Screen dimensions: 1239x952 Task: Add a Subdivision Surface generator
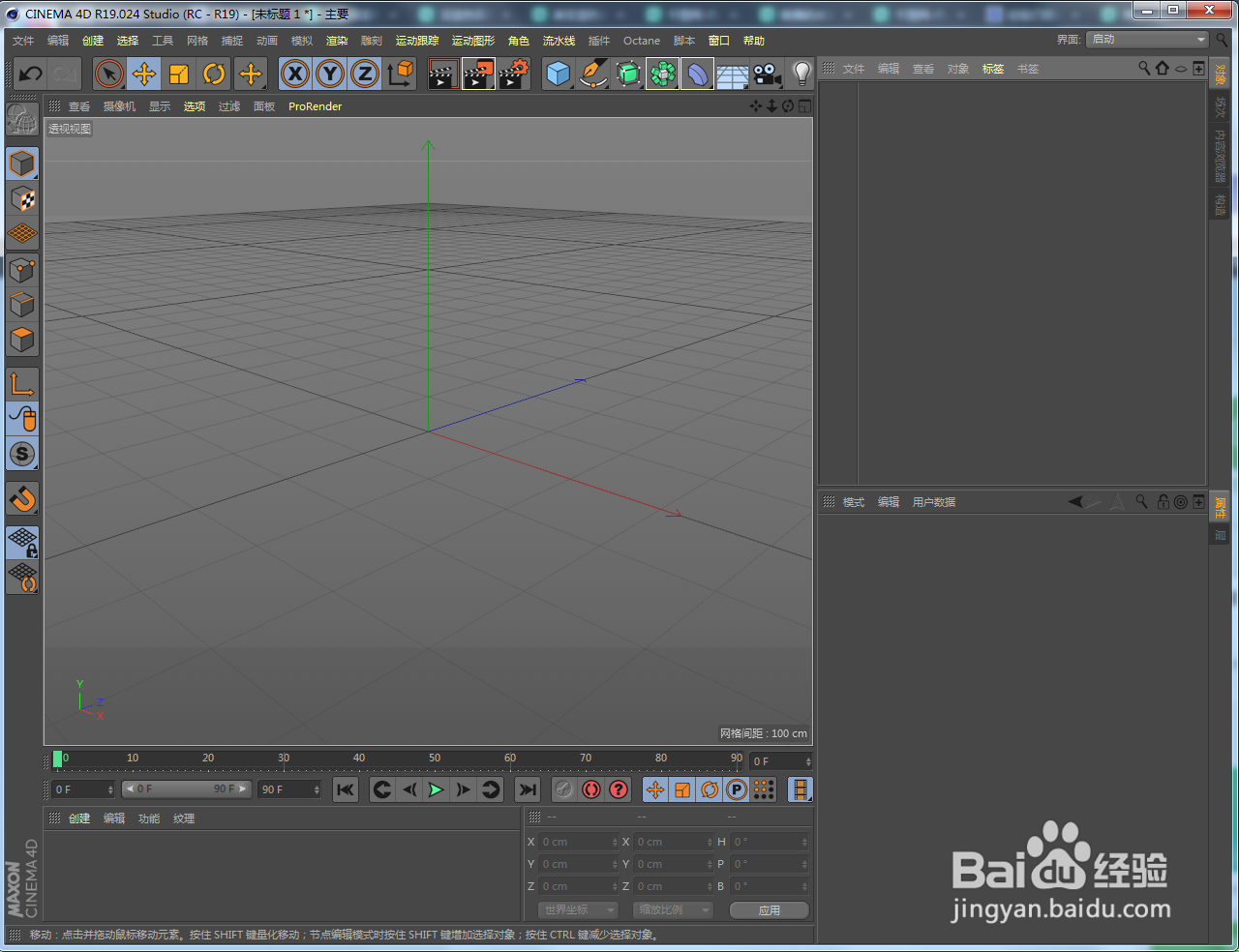tap(627, 74)
